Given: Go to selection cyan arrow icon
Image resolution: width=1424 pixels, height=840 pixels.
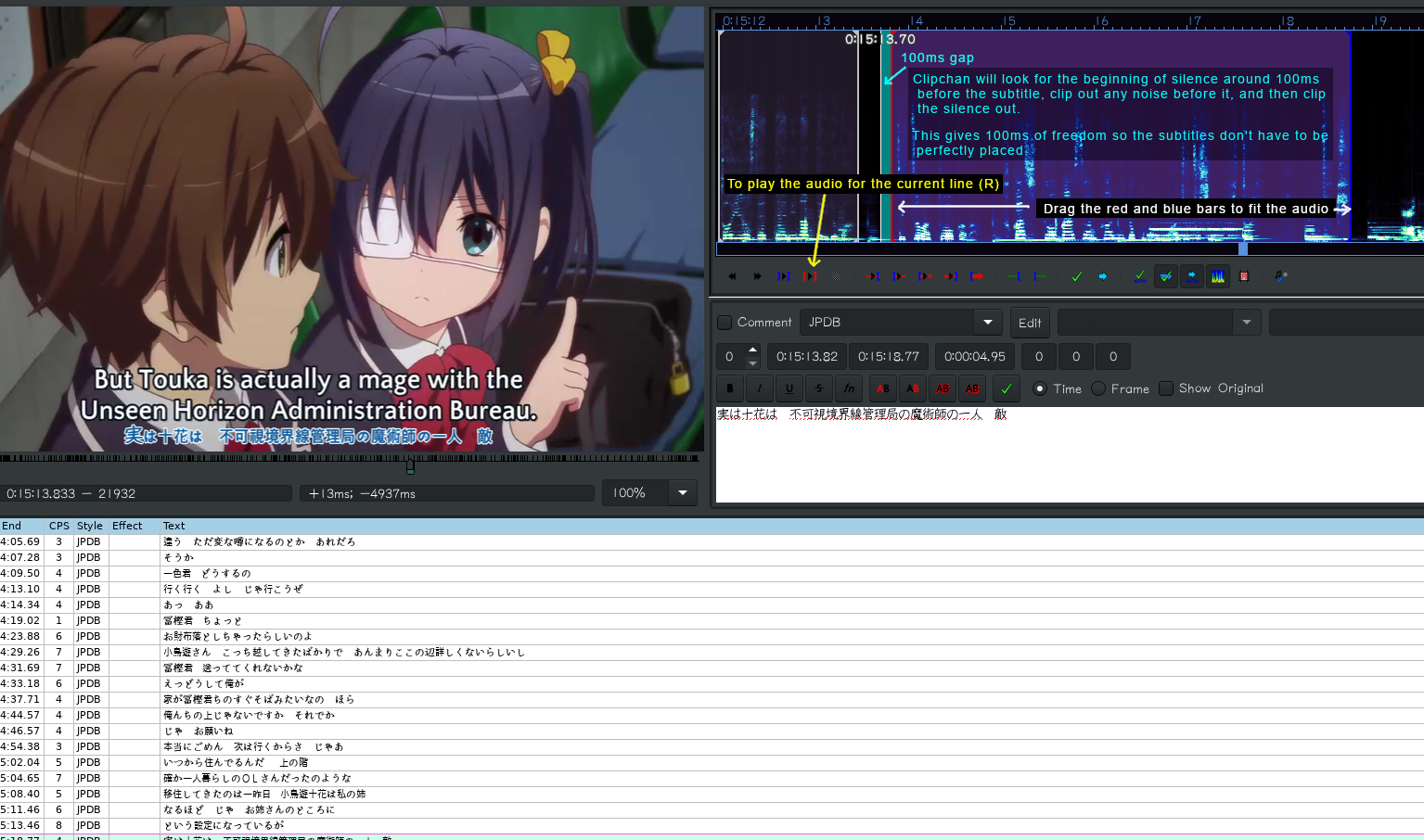Looking at the screenshot, I should [1103, 276].
